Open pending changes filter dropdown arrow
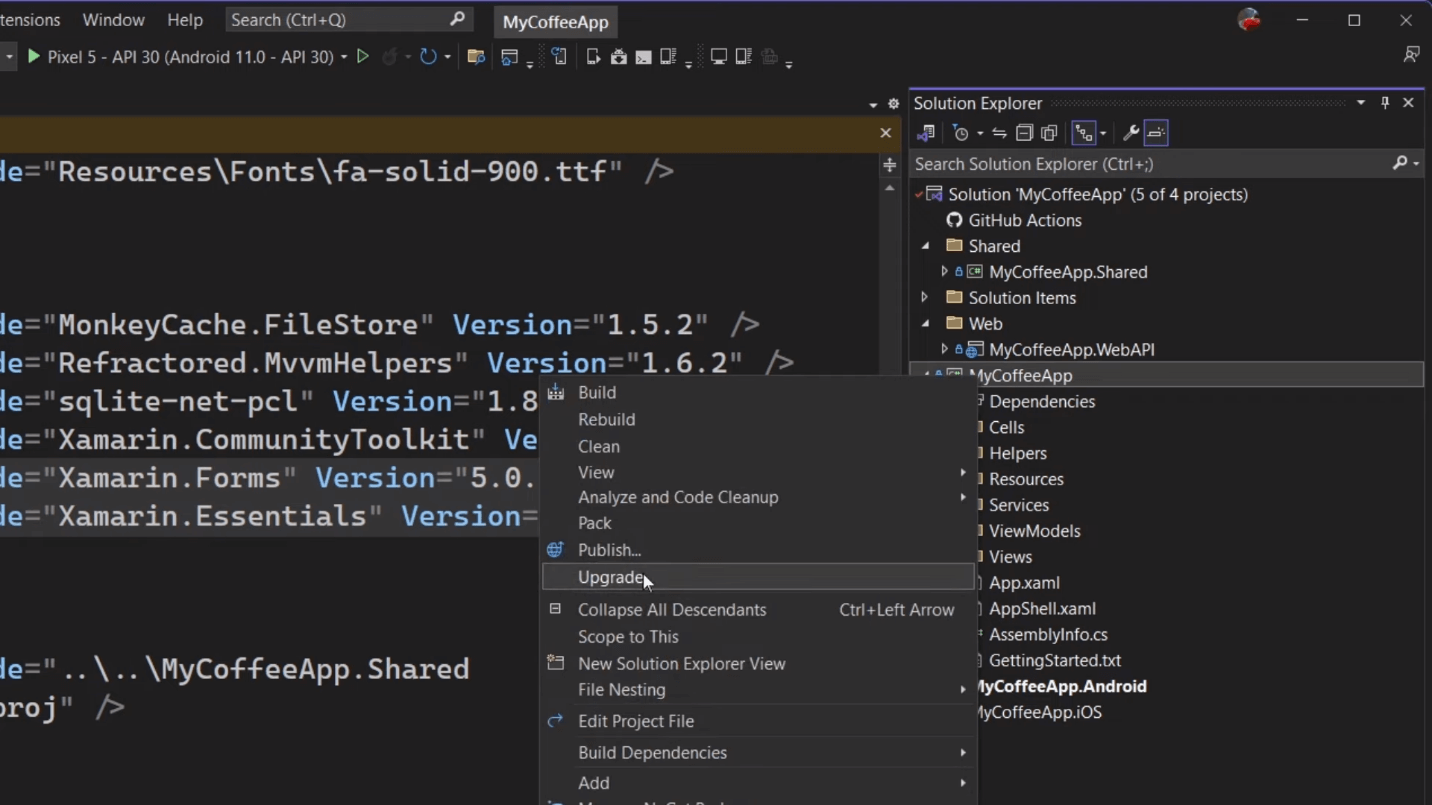This screenshot has height=805, width=1432. (979, 133)
